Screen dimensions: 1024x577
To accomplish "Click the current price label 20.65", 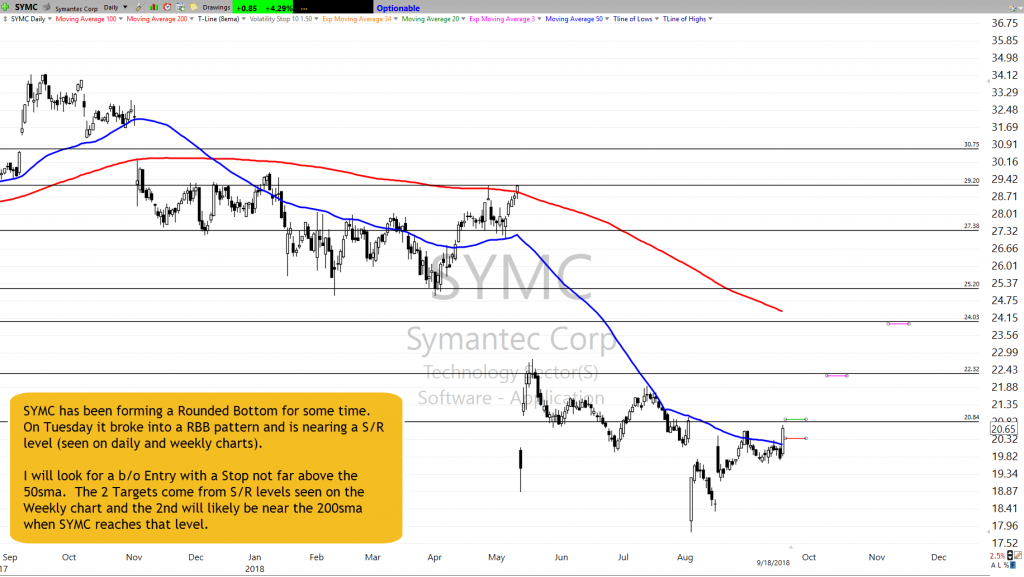I will tap(1003, 429).
